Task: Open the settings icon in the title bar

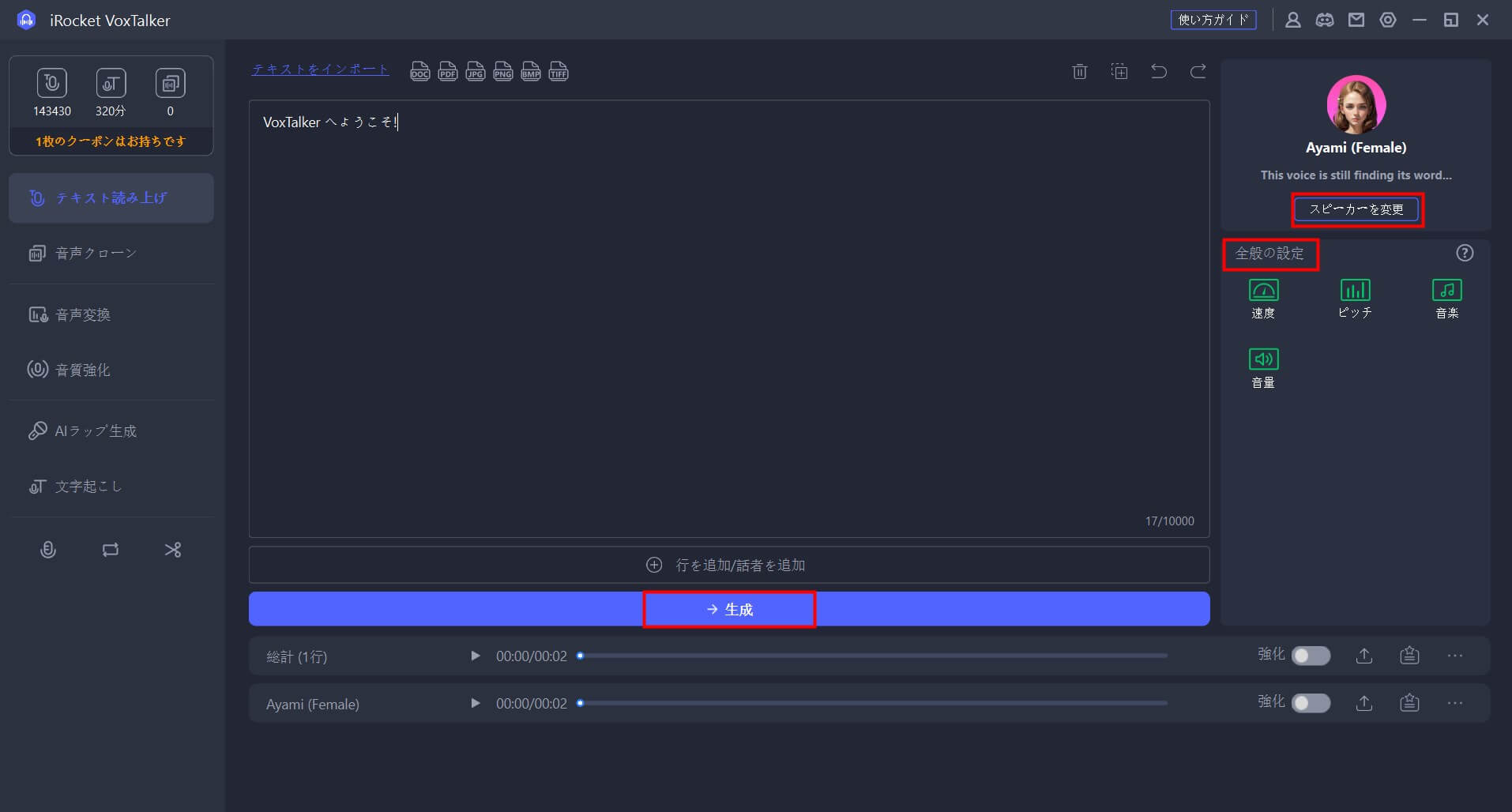Action: pos(1388,21)
